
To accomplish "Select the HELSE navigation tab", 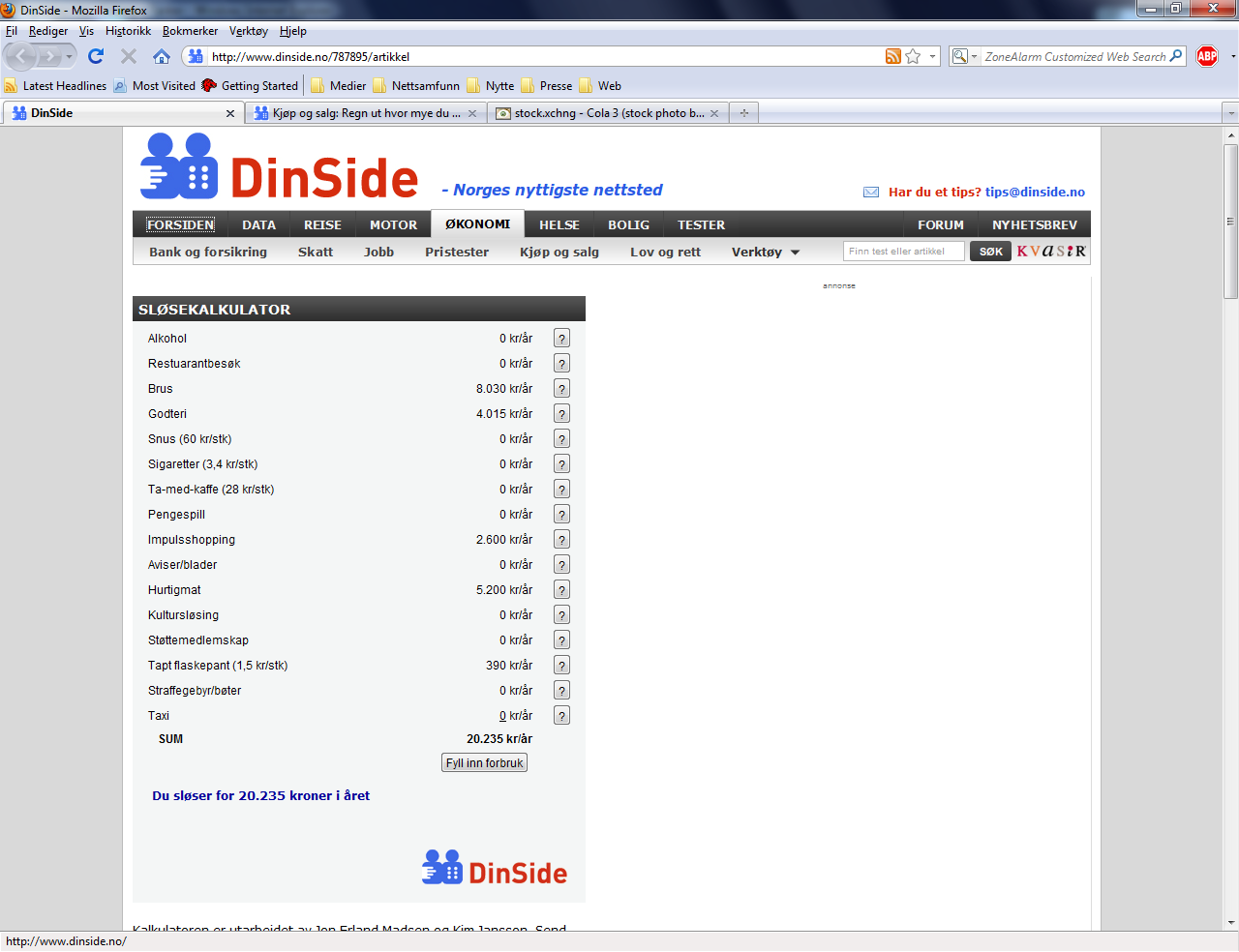I will click(x=559, y=225).
